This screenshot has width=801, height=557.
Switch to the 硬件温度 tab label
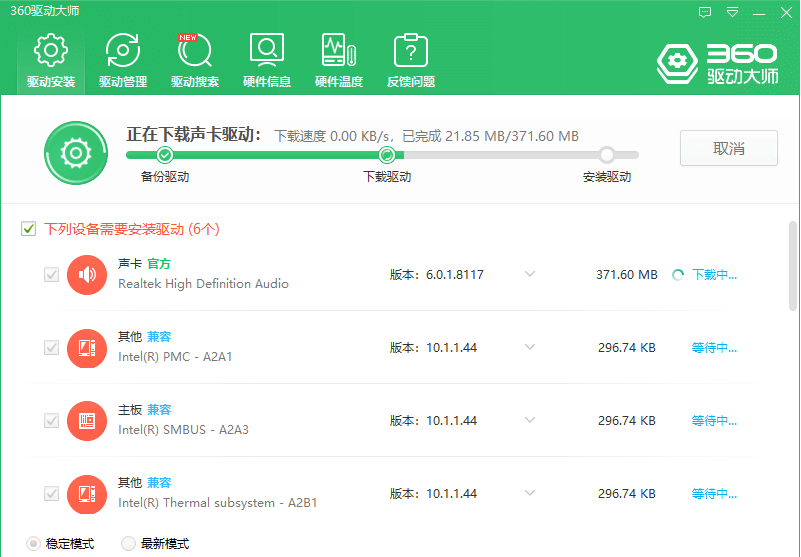coord(339,82)
